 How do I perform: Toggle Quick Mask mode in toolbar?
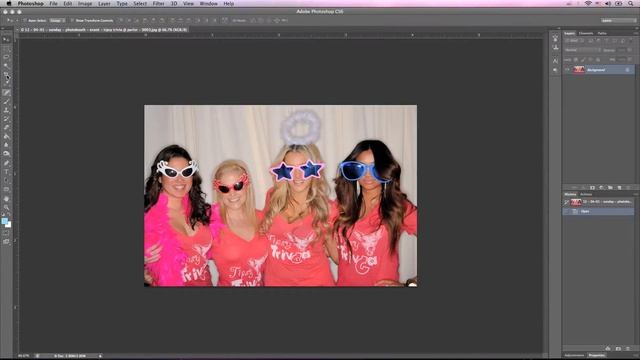click(6, 233)
